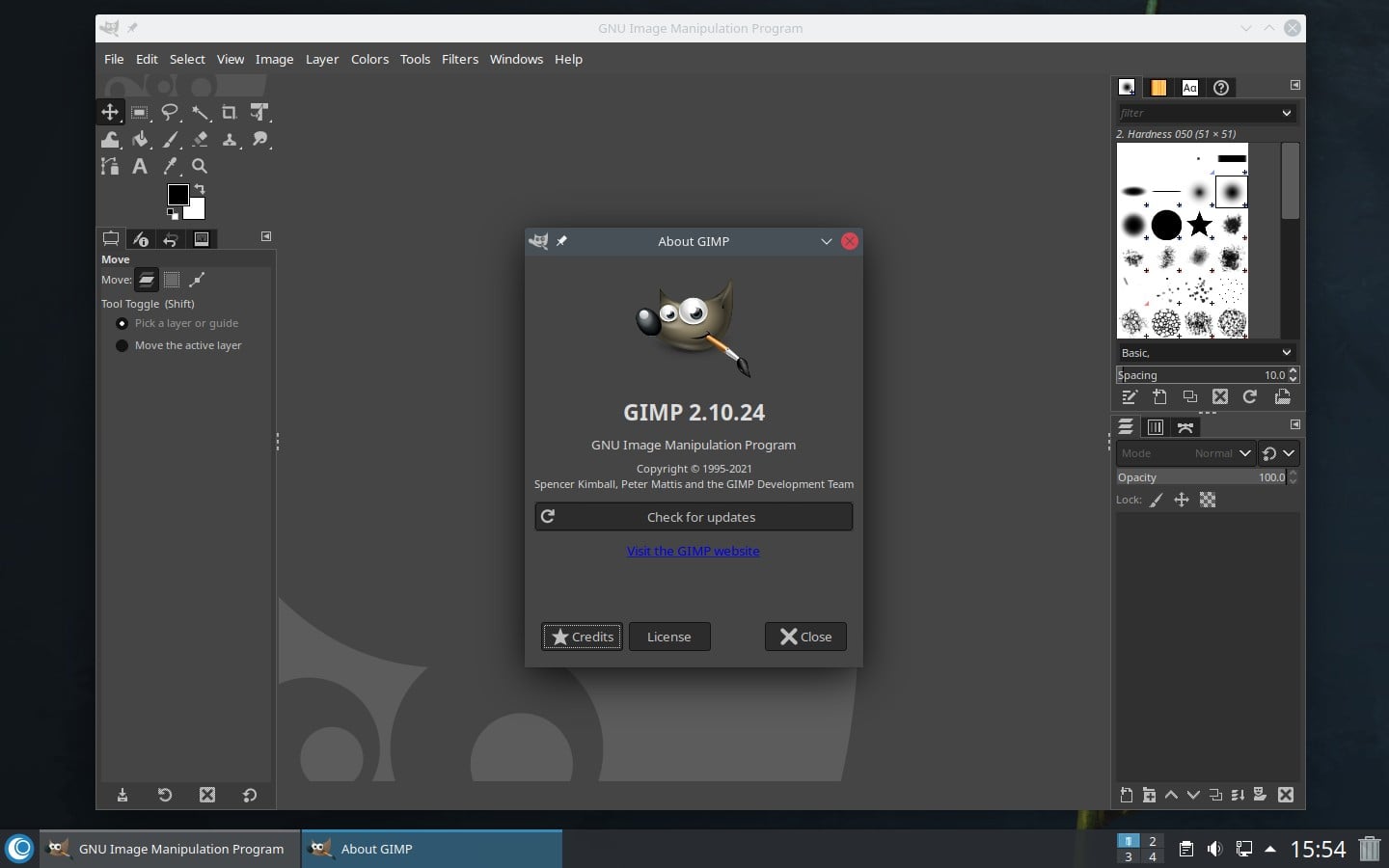
Task: Select the Rectangle Select tool
Action: tap(140, 112)
